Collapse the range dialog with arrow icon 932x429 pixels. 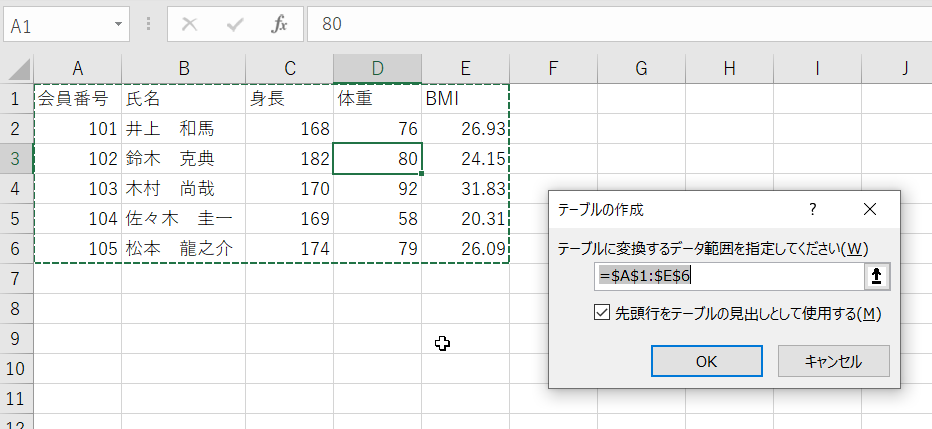877,277
